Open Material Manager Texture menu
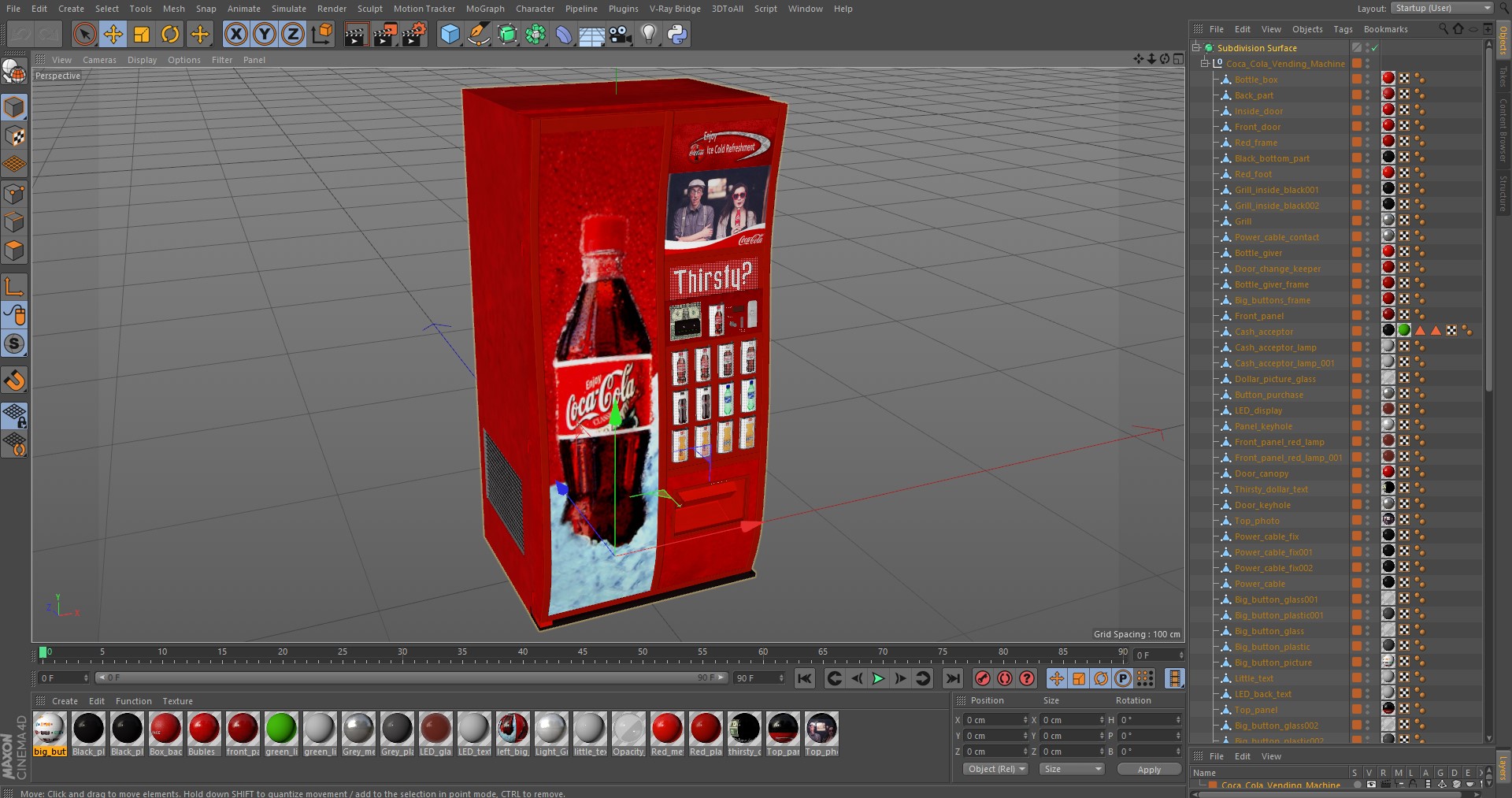1512x798 pixels. point(177,701)
